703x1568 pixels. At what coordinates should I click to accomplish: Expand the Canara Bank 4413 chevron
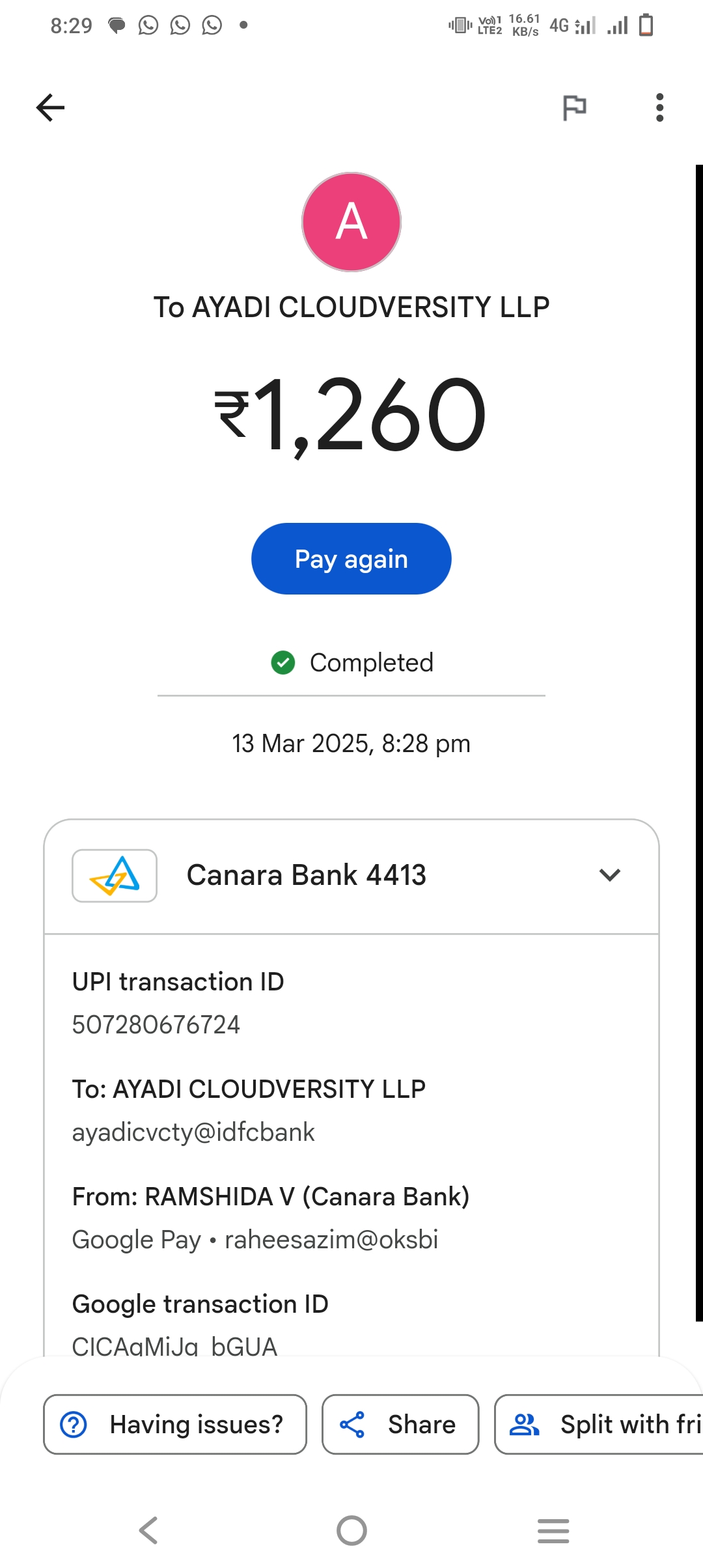tap(609, 875)
